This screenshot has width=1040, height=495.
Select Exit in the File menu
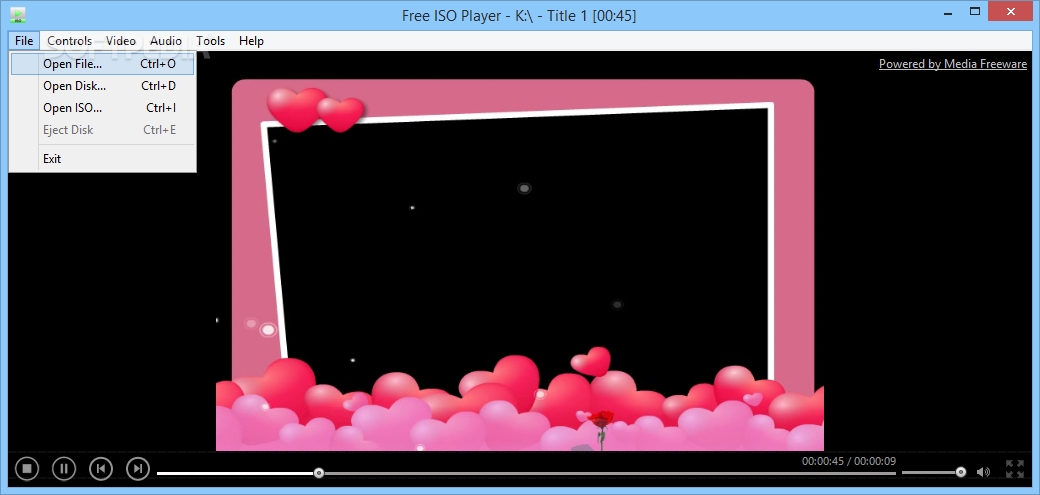[103, 159]
